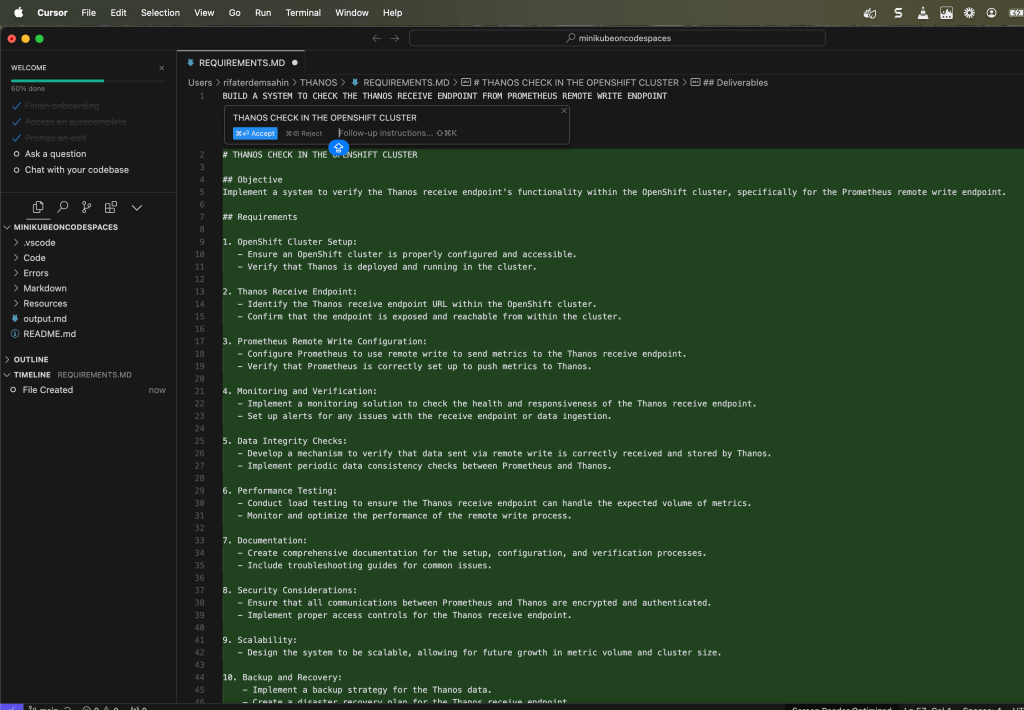Close the Welcome onboarding panel

162,68
